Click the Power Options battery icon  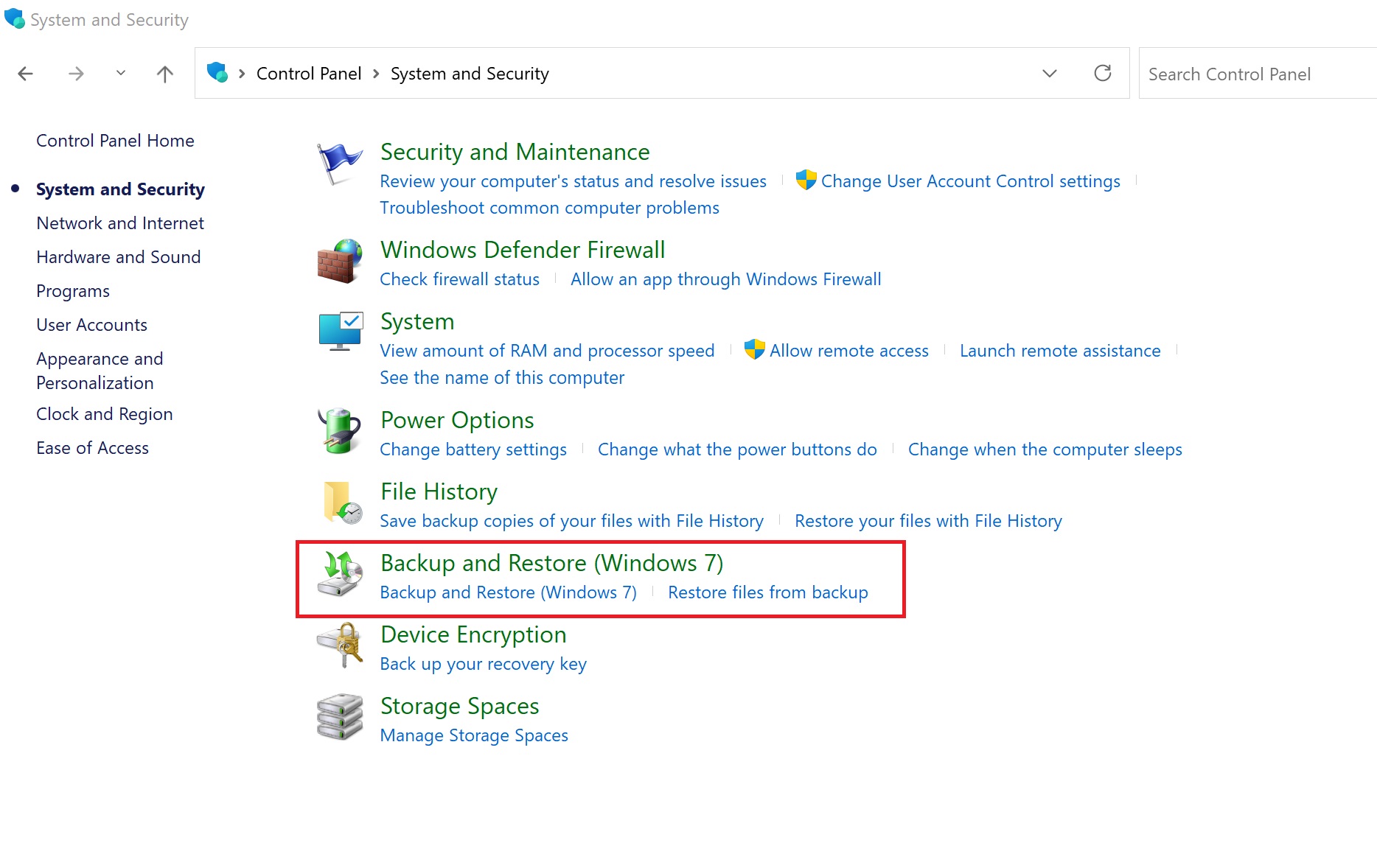pyautogui.click(x=338, y=430)
